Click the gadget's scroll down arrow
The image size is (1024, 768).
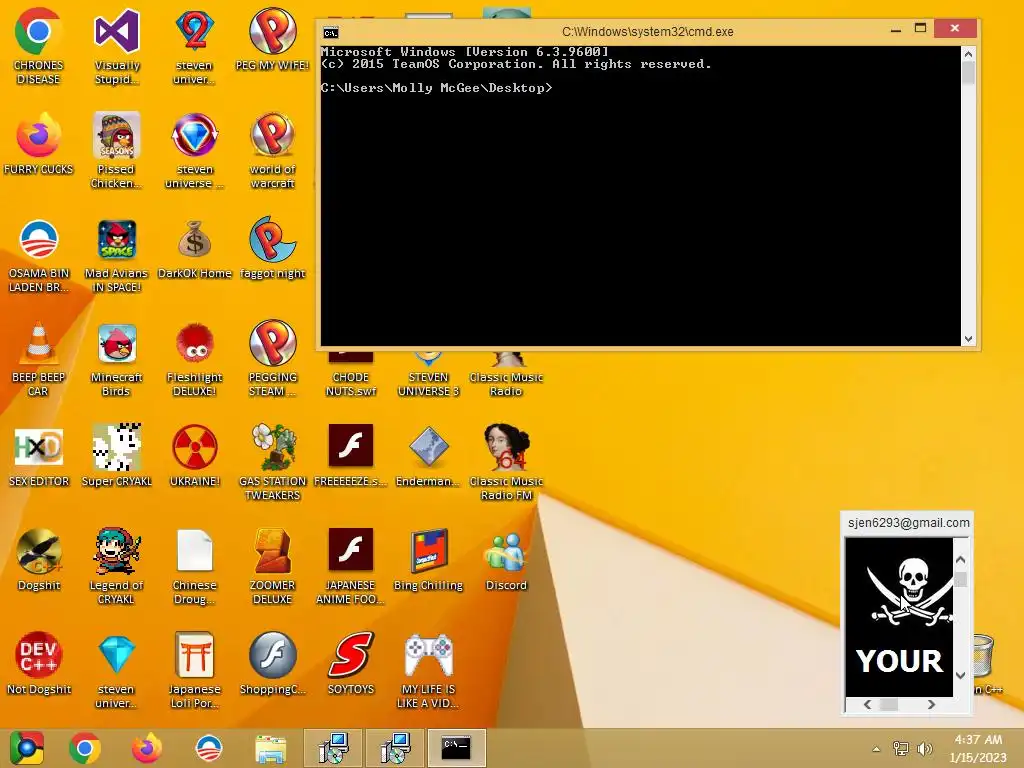click(960, 675)
